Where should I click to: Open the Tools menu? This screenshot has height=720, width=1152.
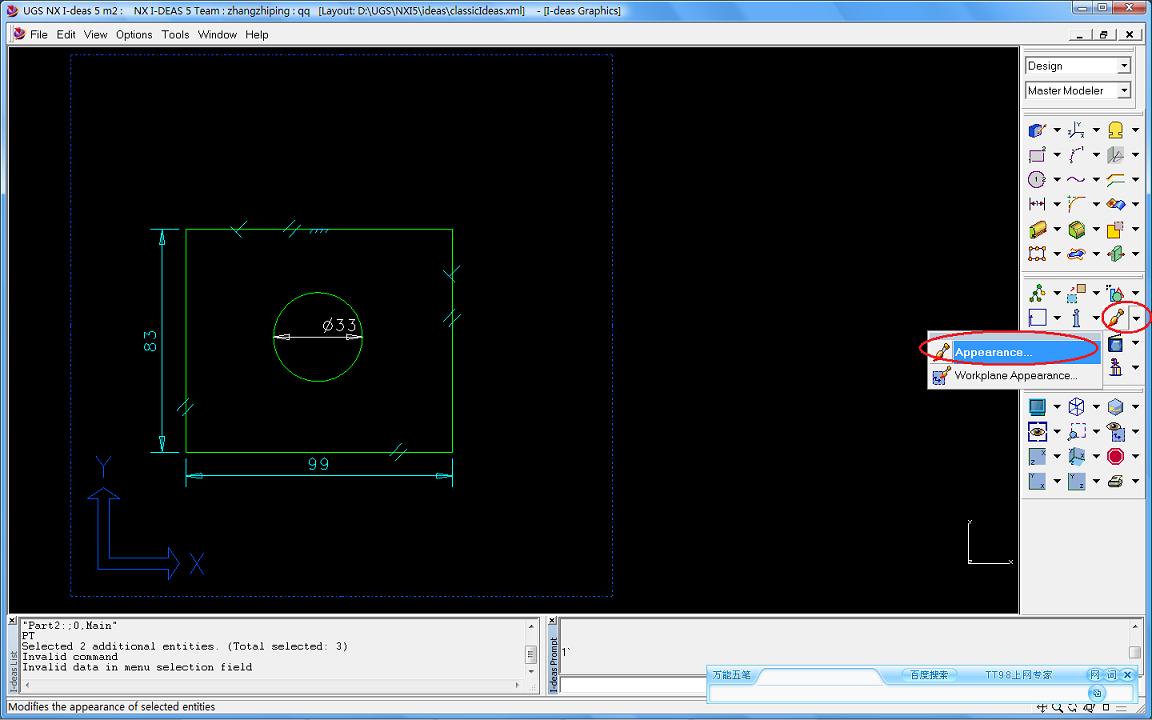[175, 35]
